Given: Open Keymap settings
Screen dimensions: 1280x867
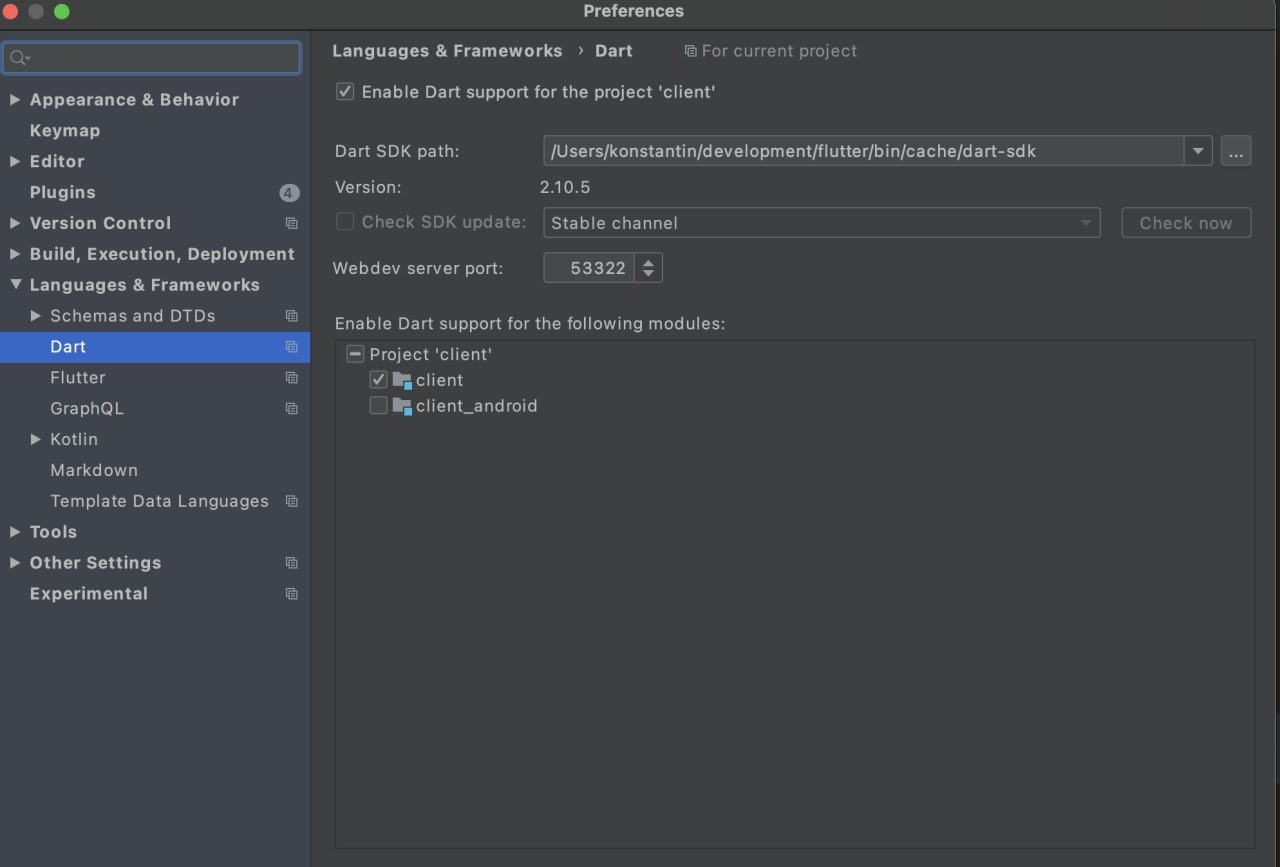Looking at the screenshot, I should [x=65, y=131].
